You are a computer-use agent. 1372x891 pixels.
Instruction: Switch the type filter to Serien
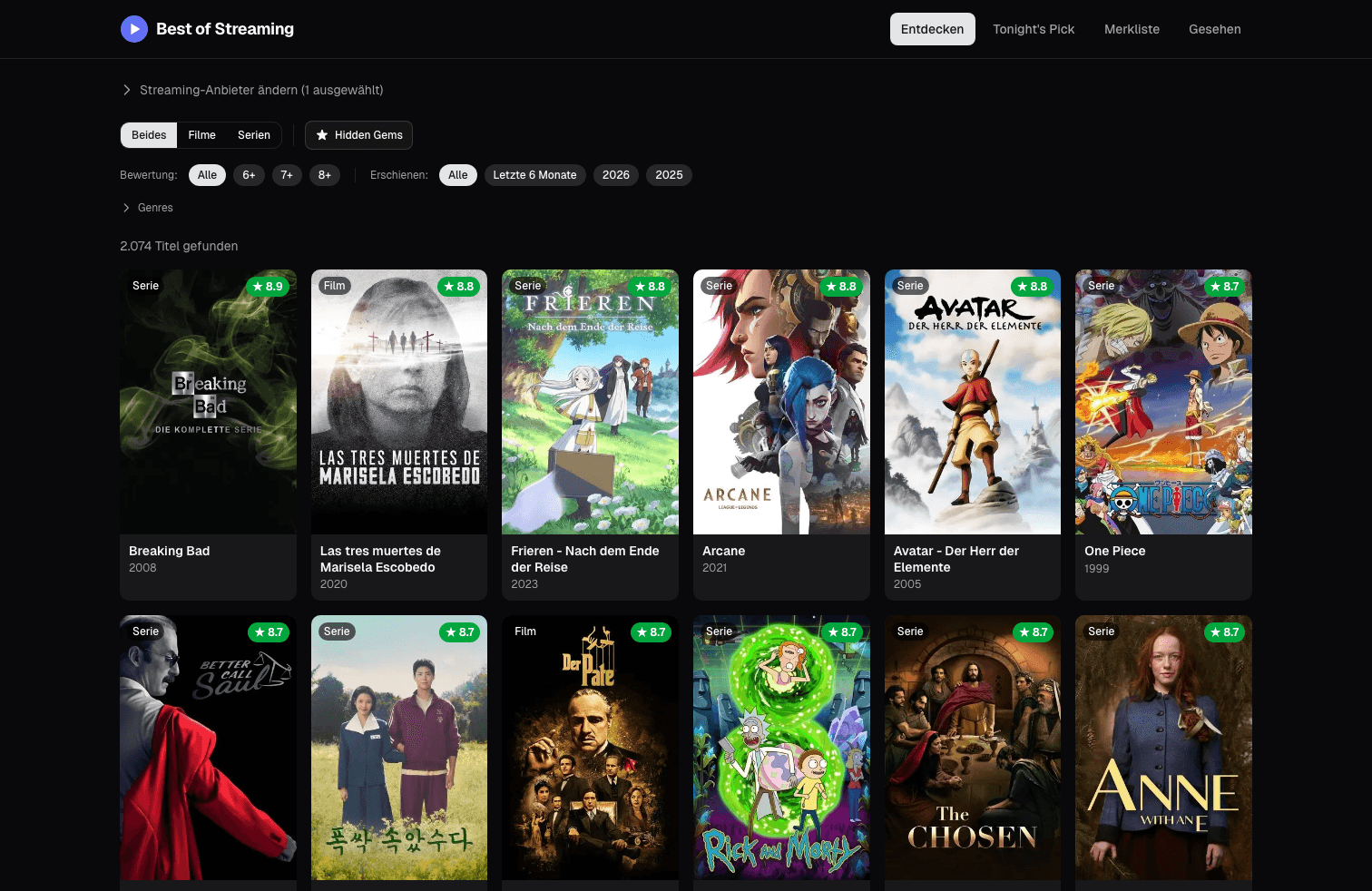(x=254, y=134)
